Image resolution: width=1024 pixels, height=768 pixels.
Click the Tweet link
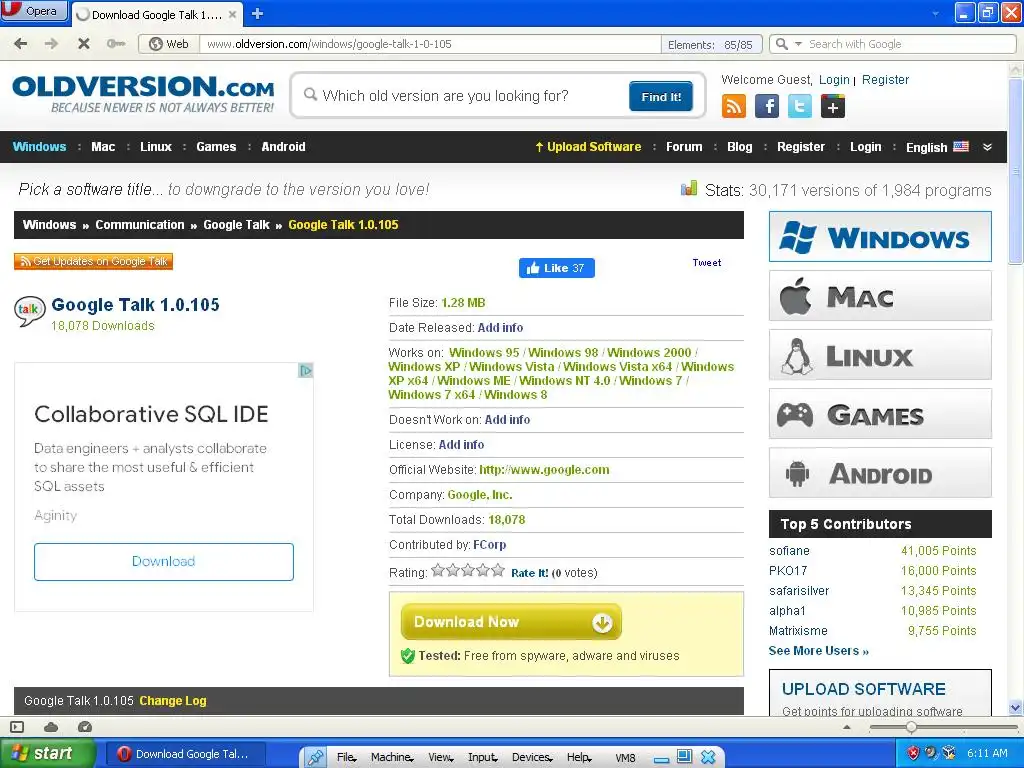[x=707, y=263]
